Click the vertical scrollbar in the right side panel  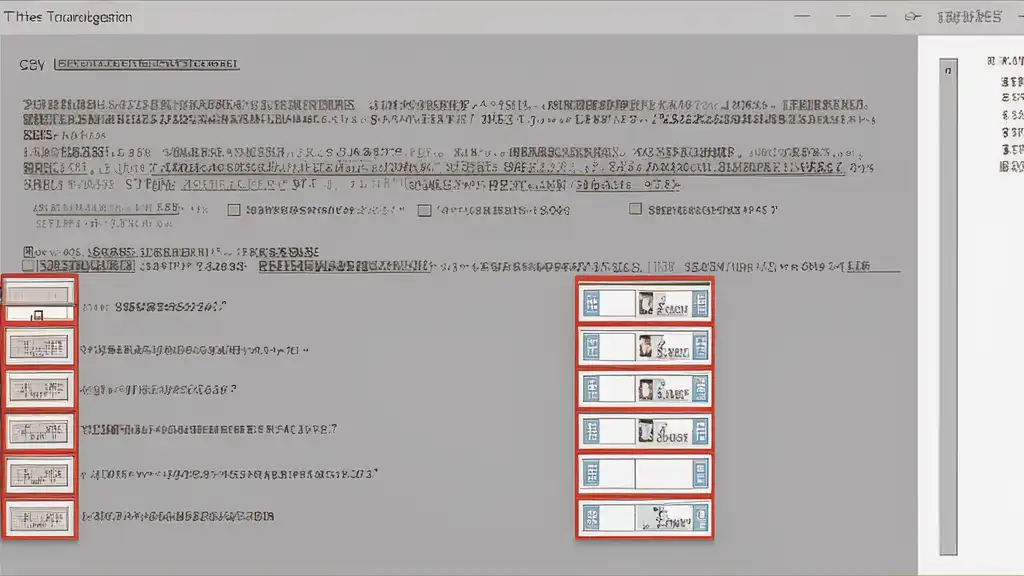(948, 307)
